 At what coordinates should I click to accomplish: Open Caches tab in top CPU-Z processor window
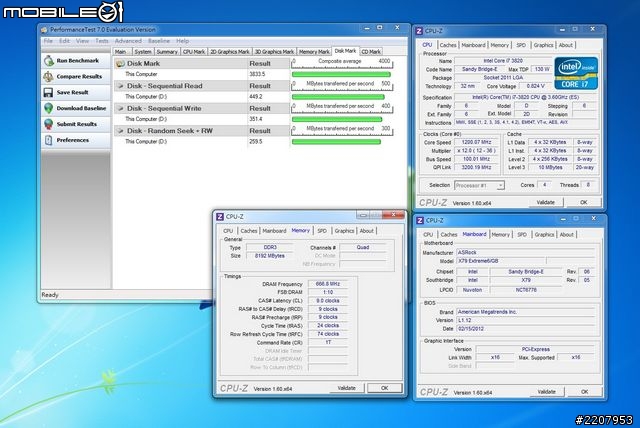[x=448, y=45]
